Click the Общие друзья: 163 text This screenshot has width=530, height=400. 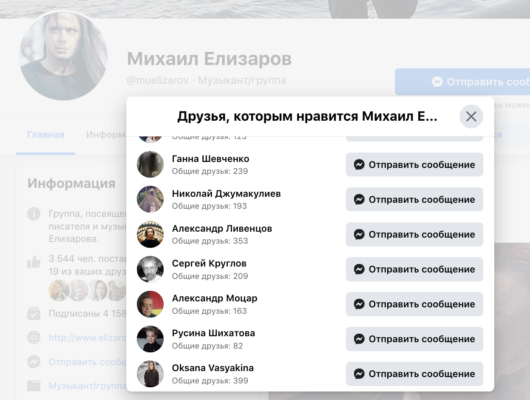[x=209, y=311]
